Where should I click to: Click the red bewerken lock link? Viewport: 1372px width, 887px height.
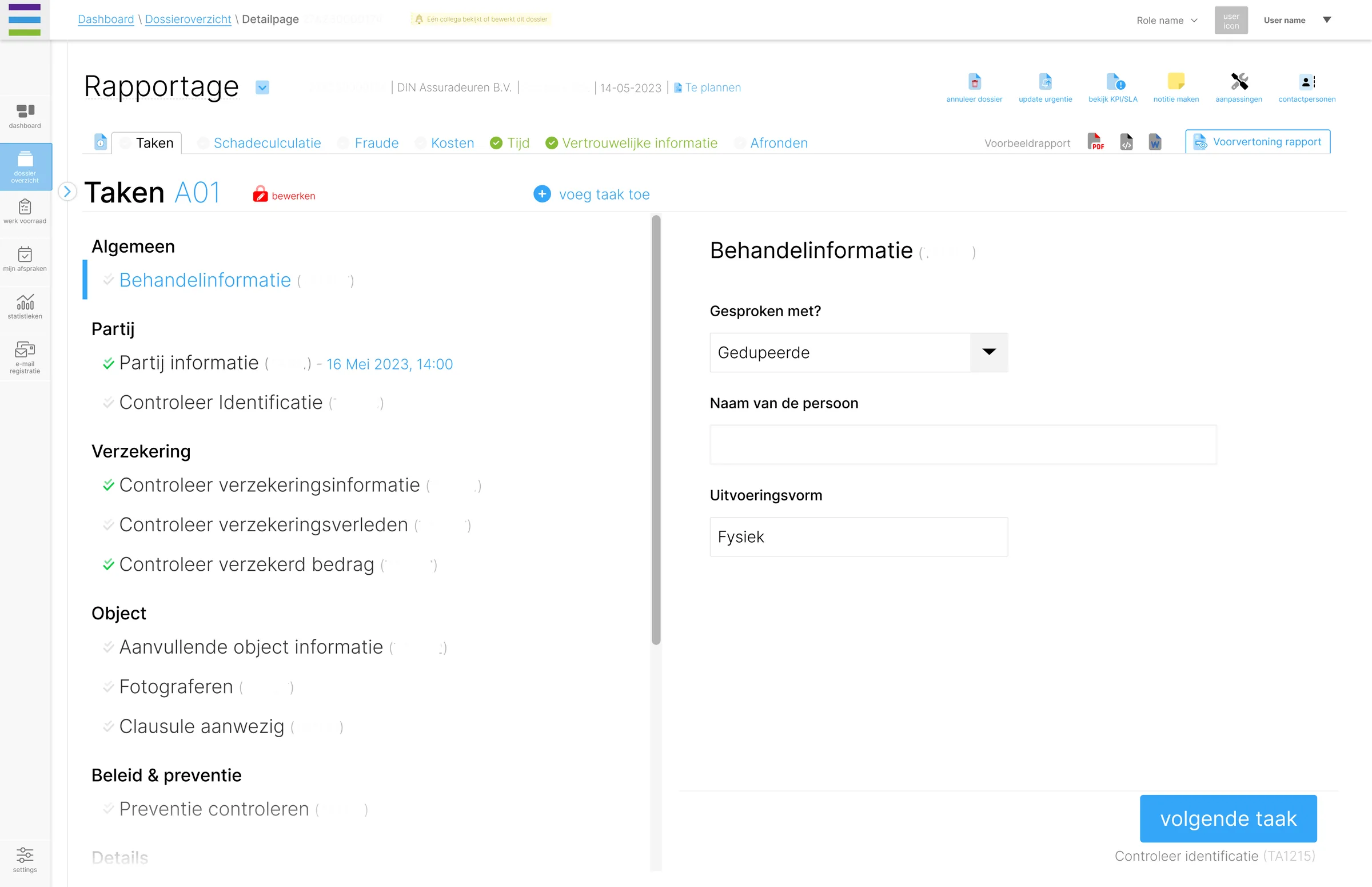(x=284, y=194)
